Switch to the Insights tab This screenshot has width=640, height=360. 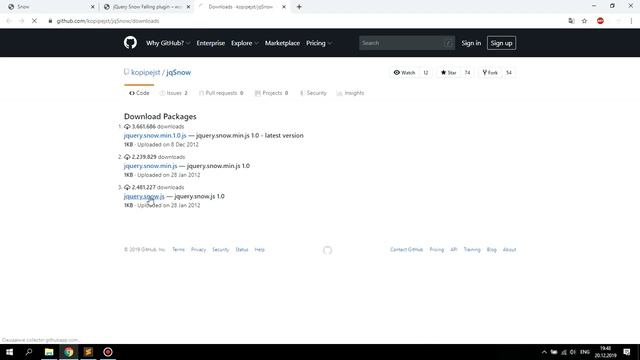[351, 93]
